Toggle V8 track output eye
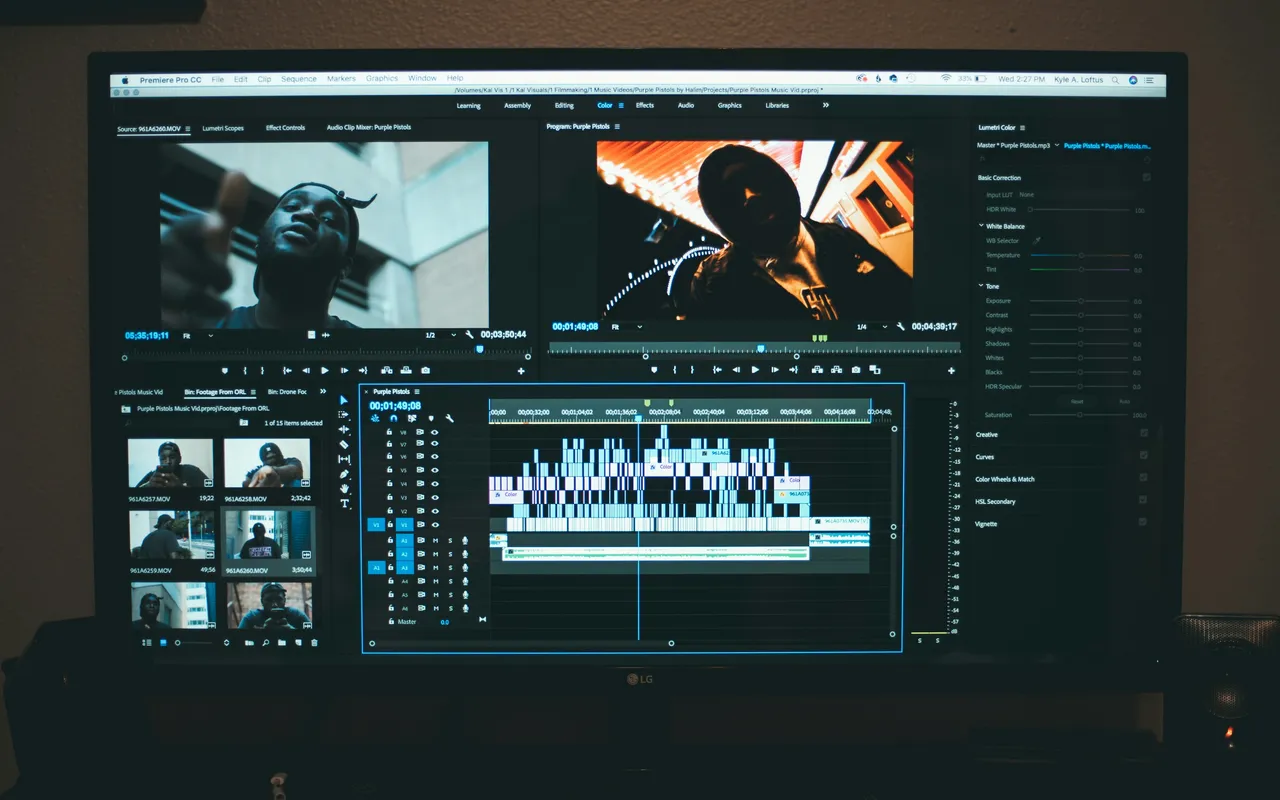Screen dimensions: 1280x800 coord(434,431)
